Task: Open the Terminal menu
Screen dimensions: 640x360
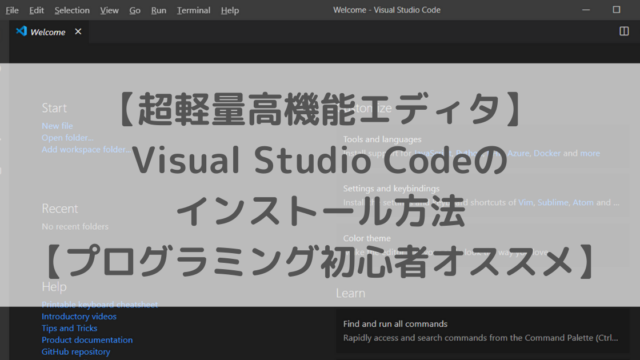Action: [193, 10]
